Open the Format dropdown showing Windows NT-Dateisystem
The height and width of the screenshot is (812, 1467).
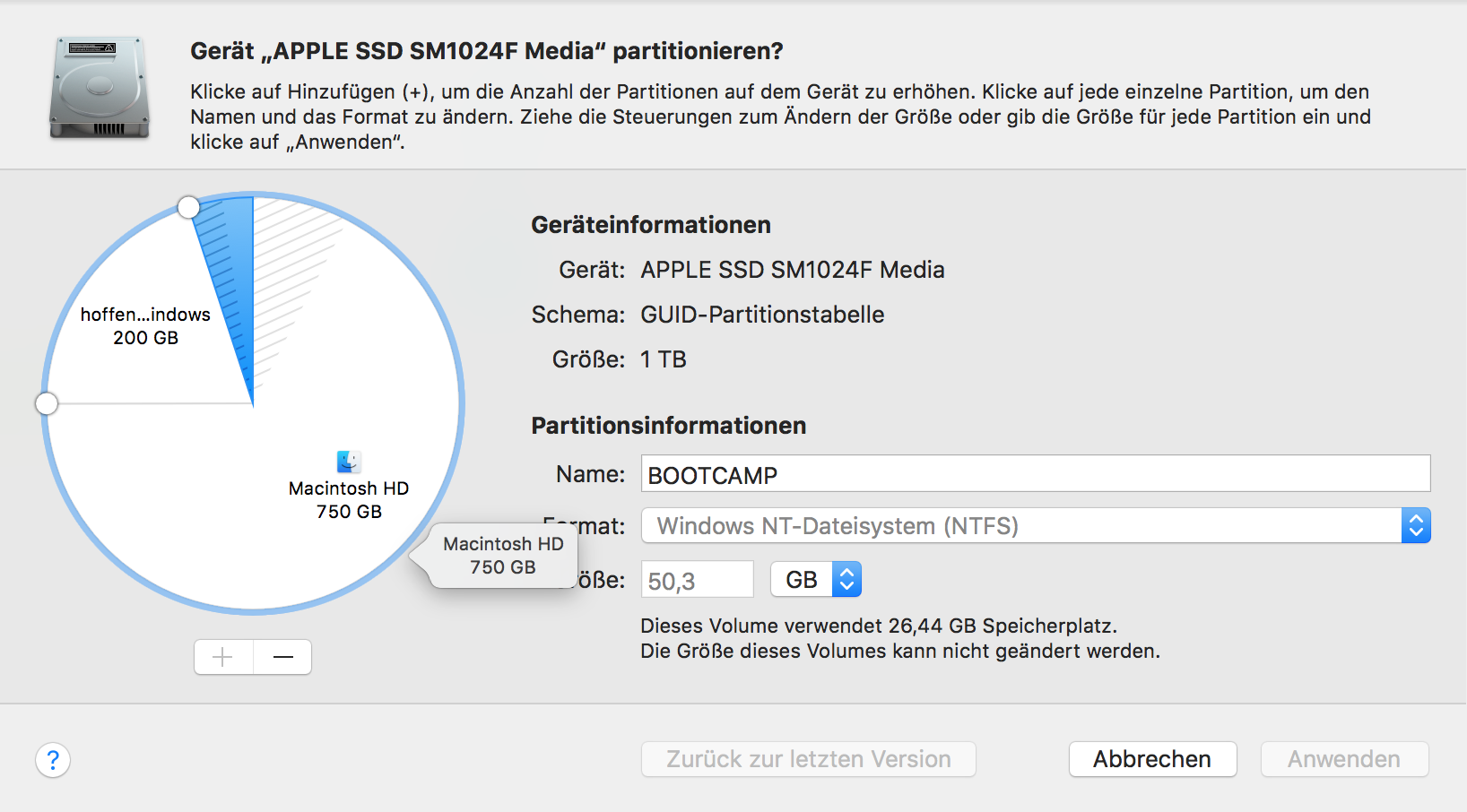[x=1035, y=526]
